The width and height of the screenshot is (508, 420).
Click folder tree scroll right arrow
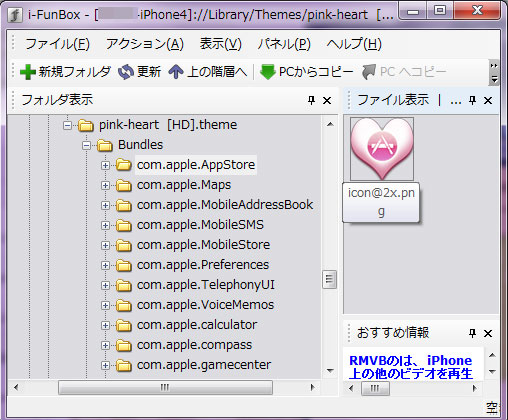coord(312,387)
